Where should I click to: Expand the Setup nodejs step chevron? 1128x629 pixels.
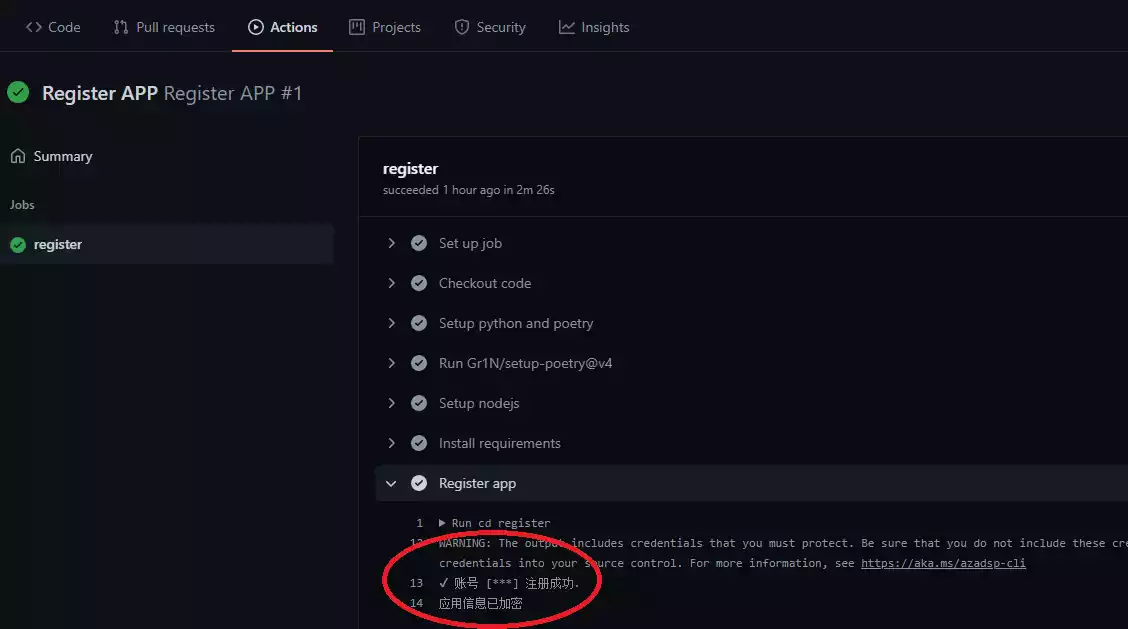[x=391, y=403]
